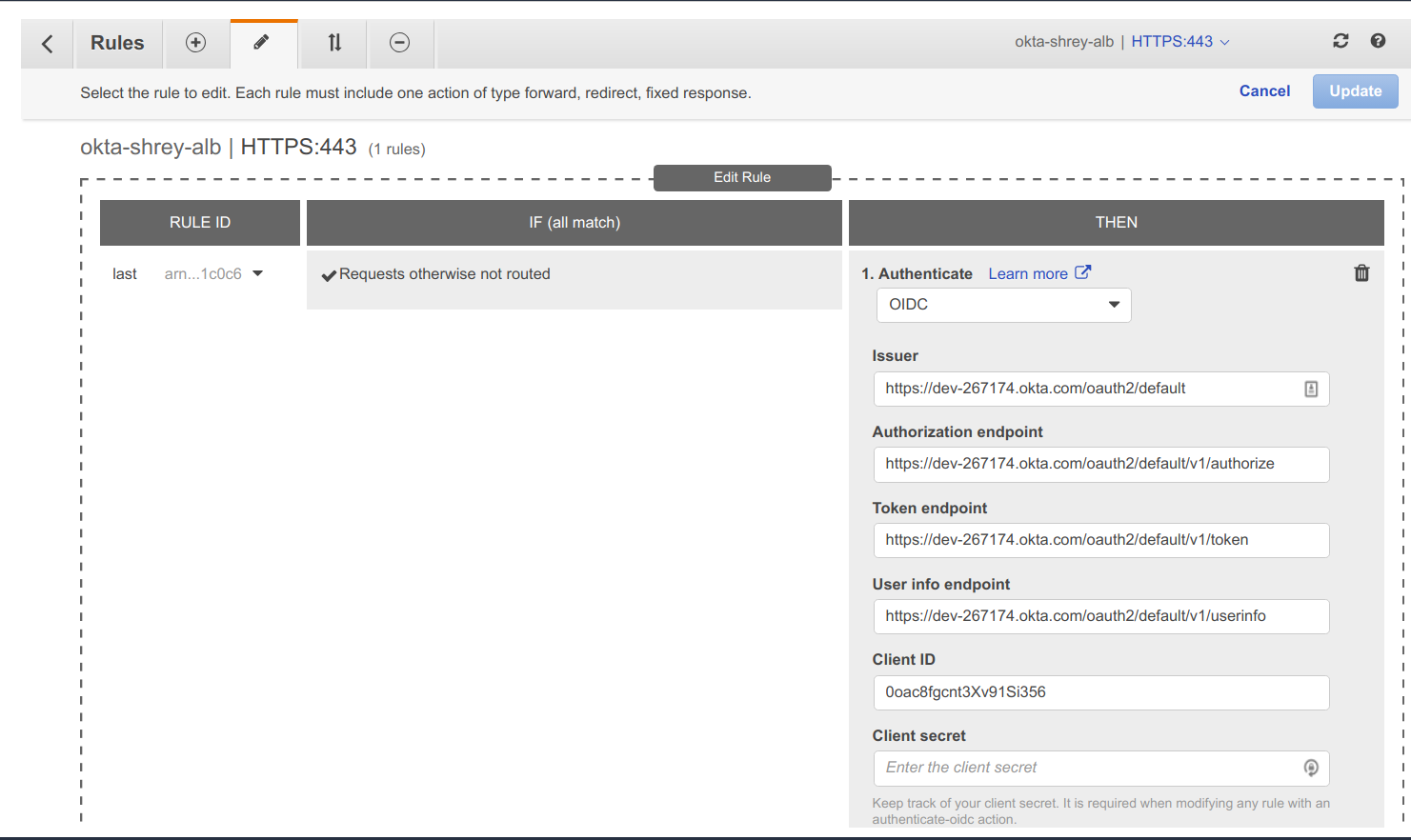Click the Client secret input field
Screen dimensions: 1411x840
point(1100,768)
